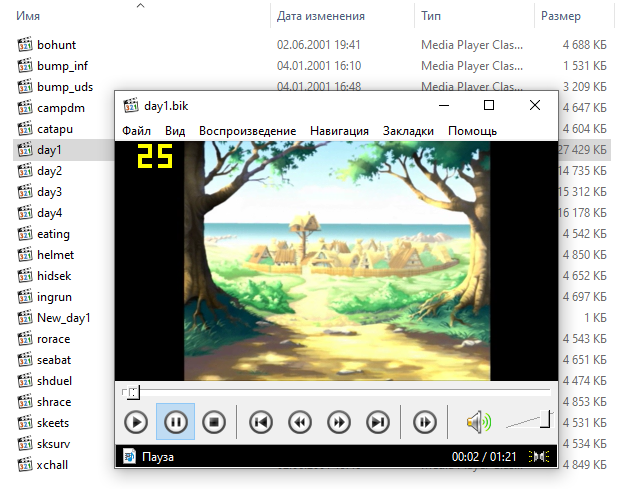The width and height of the screenshot is (621, 489).
Task: Click the stereo audio indicator in status bar
Action: point(539,457)
